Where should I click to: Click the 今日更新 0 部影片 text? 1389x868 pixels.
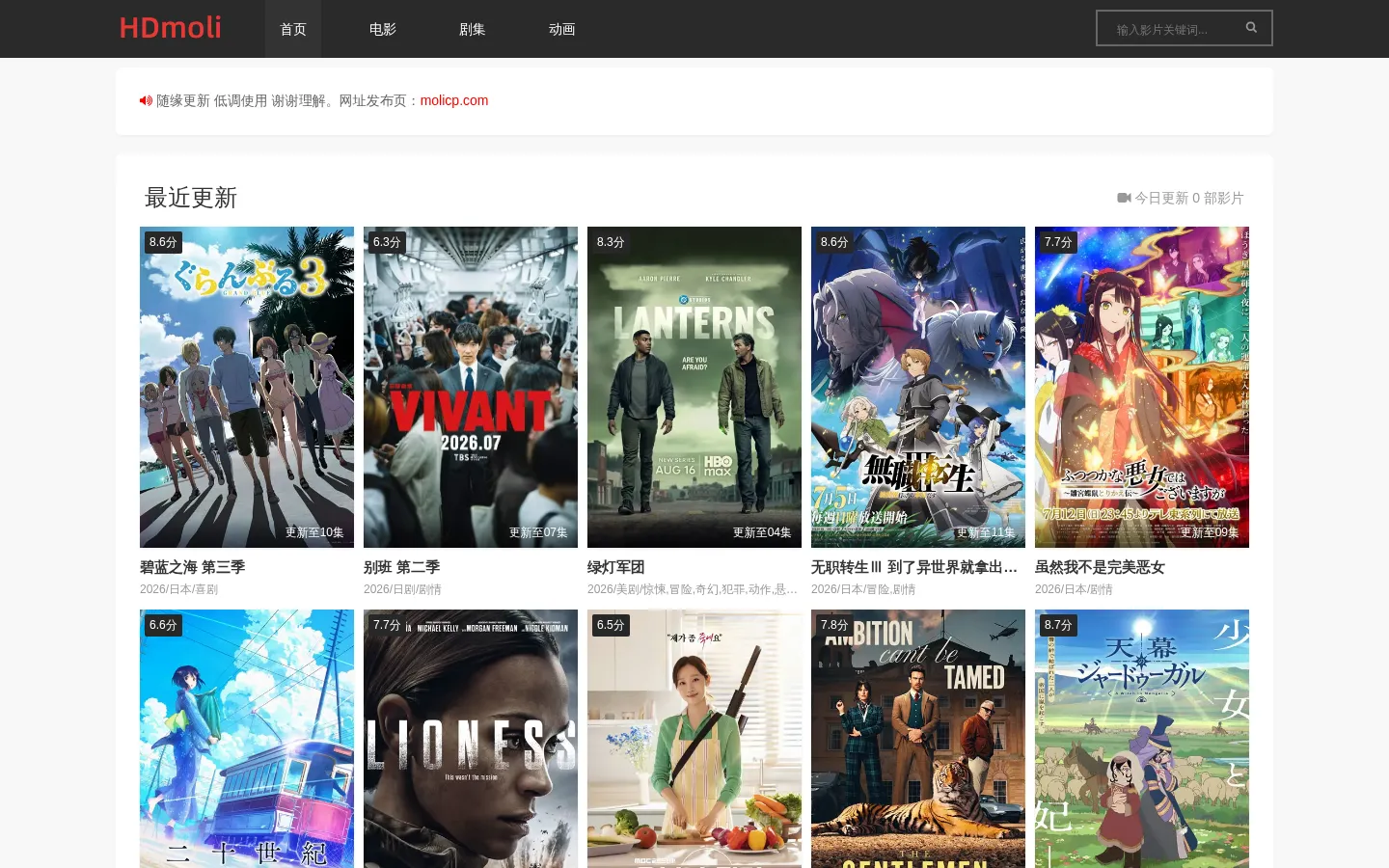tap(1189, 198)
